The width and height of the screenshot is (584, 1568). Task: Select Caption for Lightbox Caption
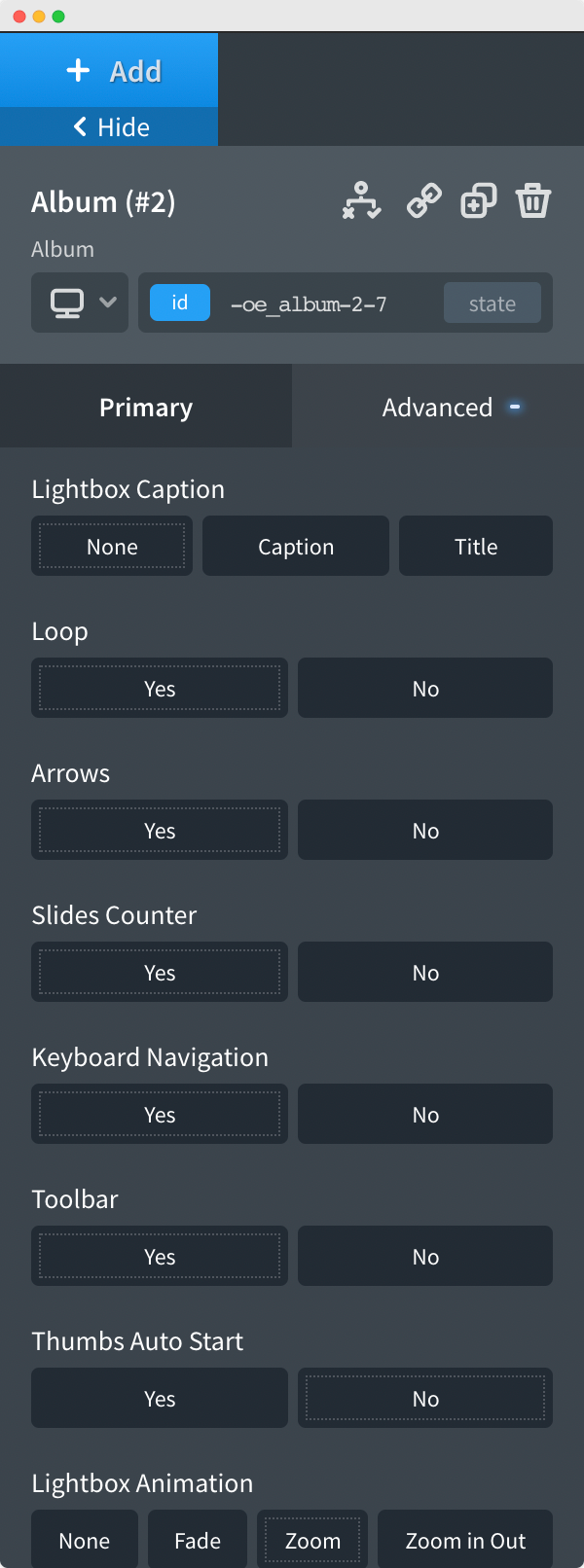pos(296,547)
